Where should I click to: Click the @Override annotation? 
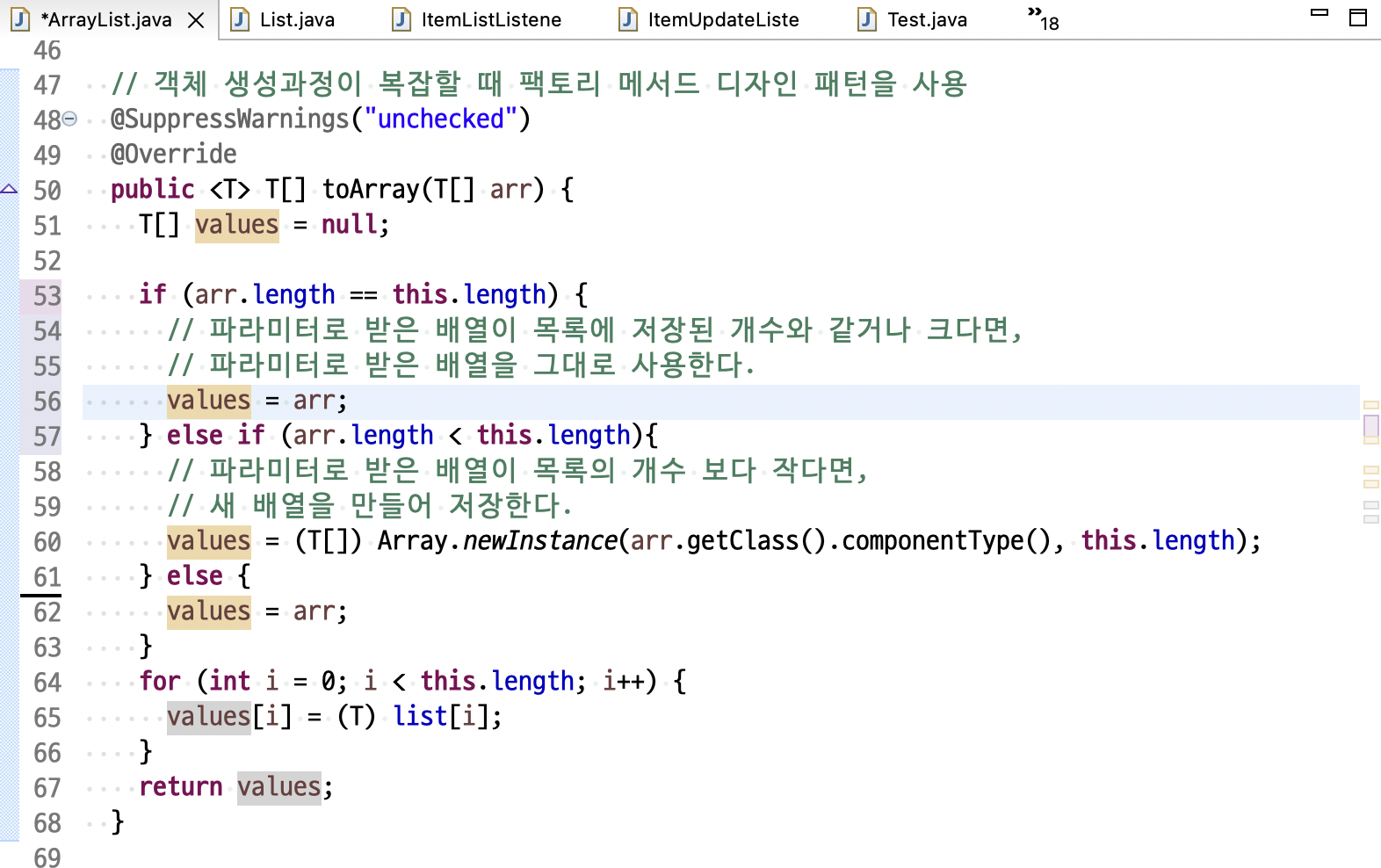[174, 154]
